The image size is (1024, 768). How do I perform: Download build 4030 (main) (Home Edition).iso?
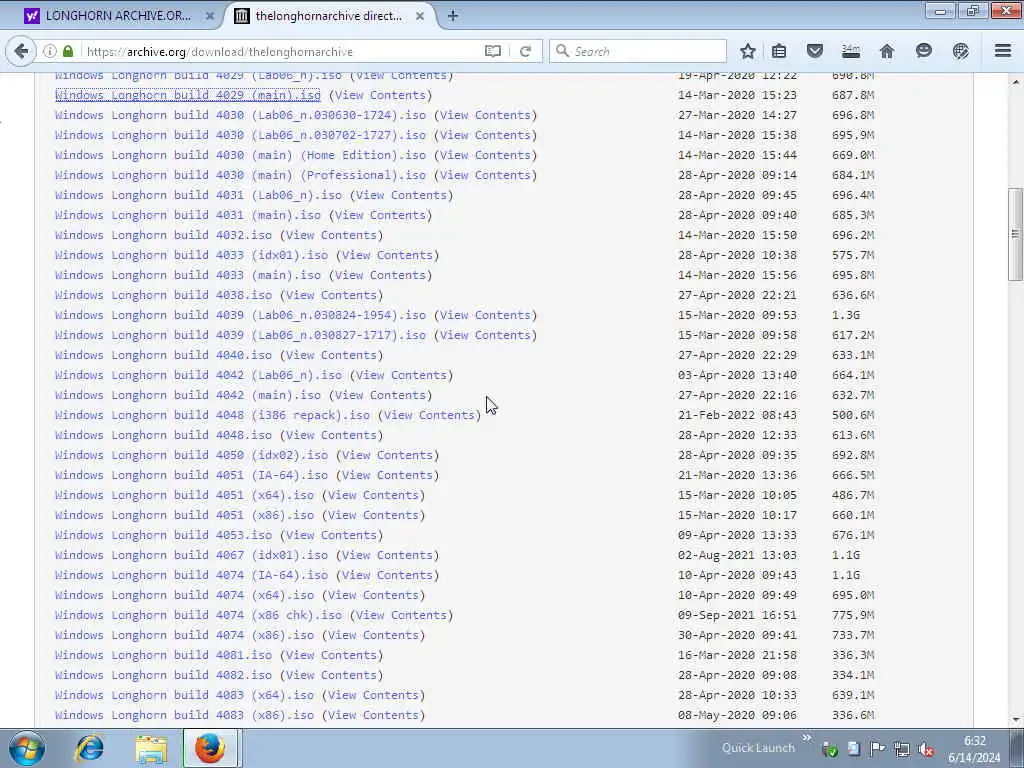coord(240,155)
